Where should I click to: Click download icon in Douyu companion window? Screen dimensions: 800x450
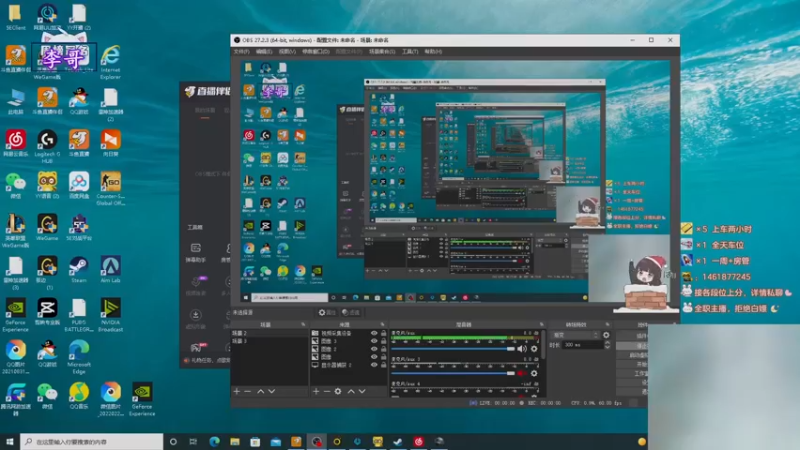(195, 315)
